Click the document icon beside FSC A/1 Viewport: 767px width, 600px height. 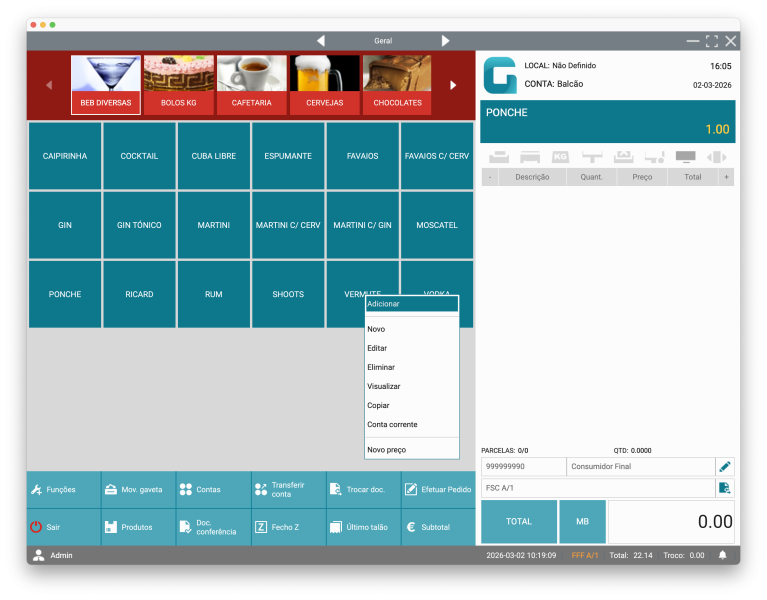pyautogui.click(x=725, y=488)
